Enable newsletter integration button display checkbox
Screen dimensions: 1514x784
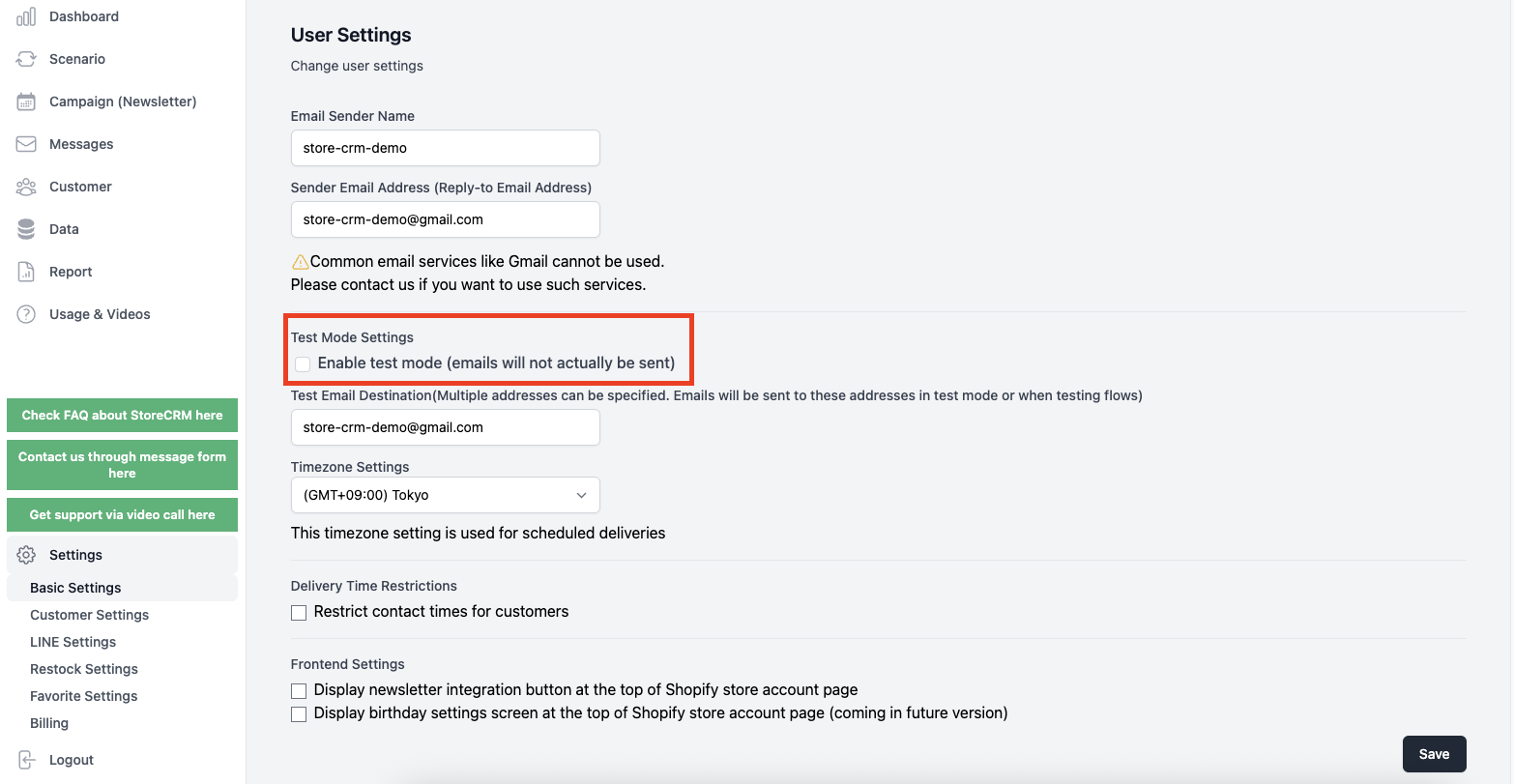click(x=299, y=691)
